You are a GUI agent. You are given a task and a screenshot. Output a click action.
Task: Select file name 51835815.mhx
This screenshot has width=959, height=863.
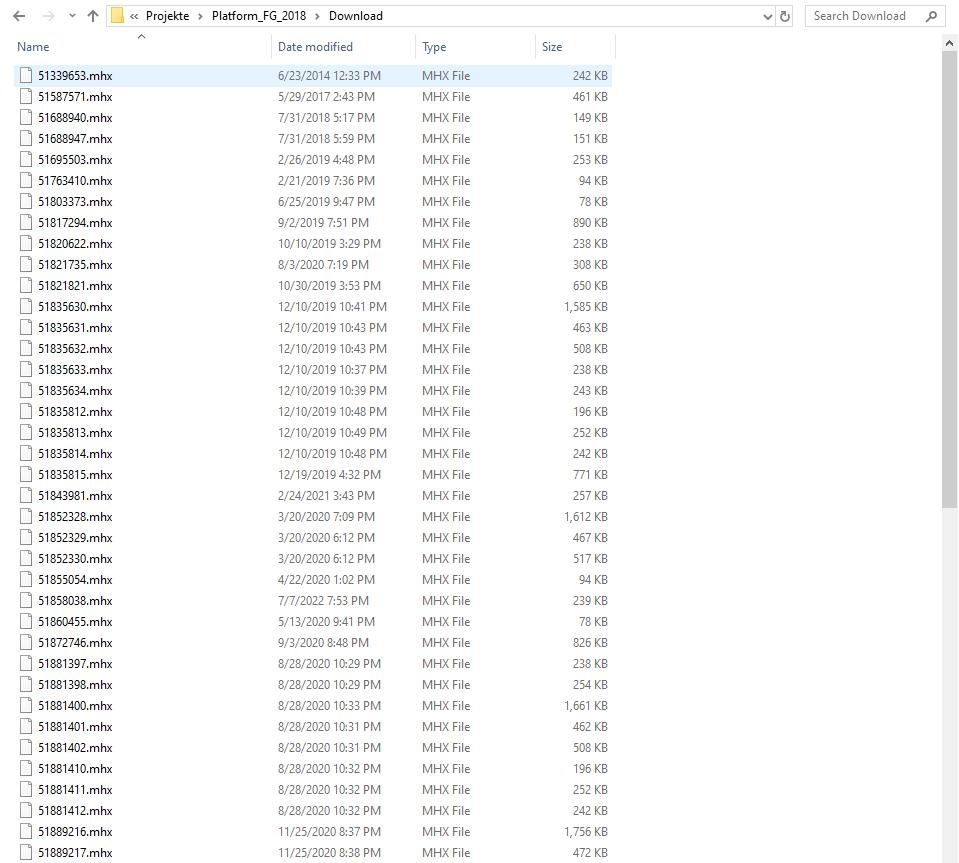tap(75, 475)
